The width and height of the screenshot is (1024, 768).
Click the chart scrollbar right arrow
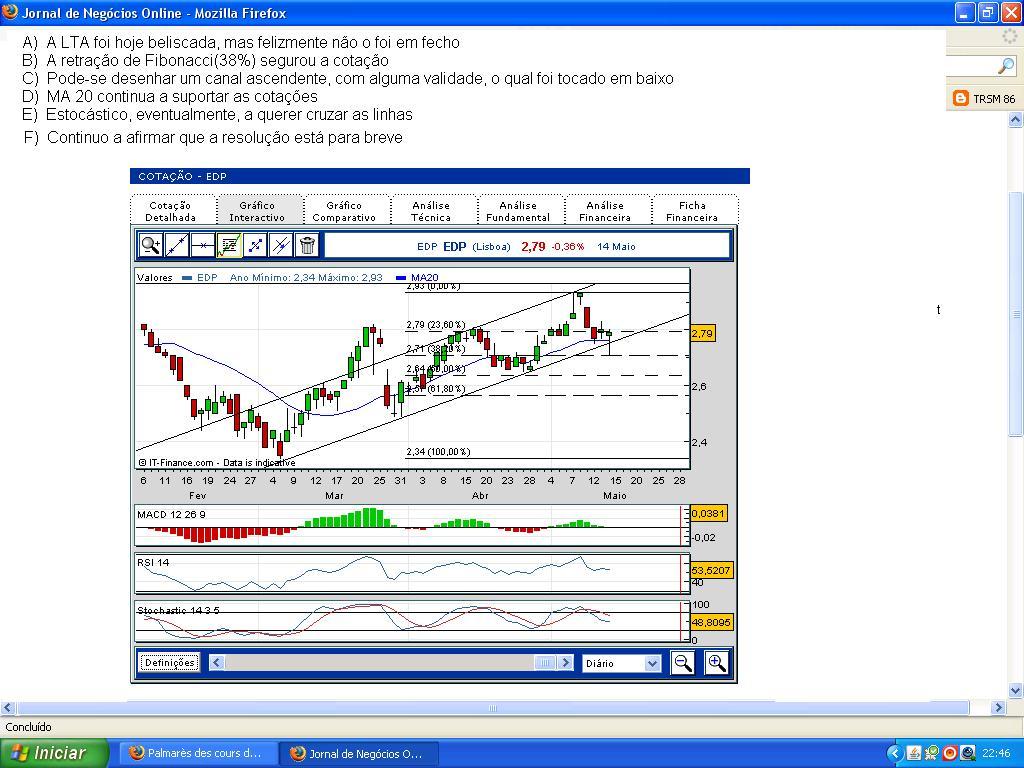[566, 663]
